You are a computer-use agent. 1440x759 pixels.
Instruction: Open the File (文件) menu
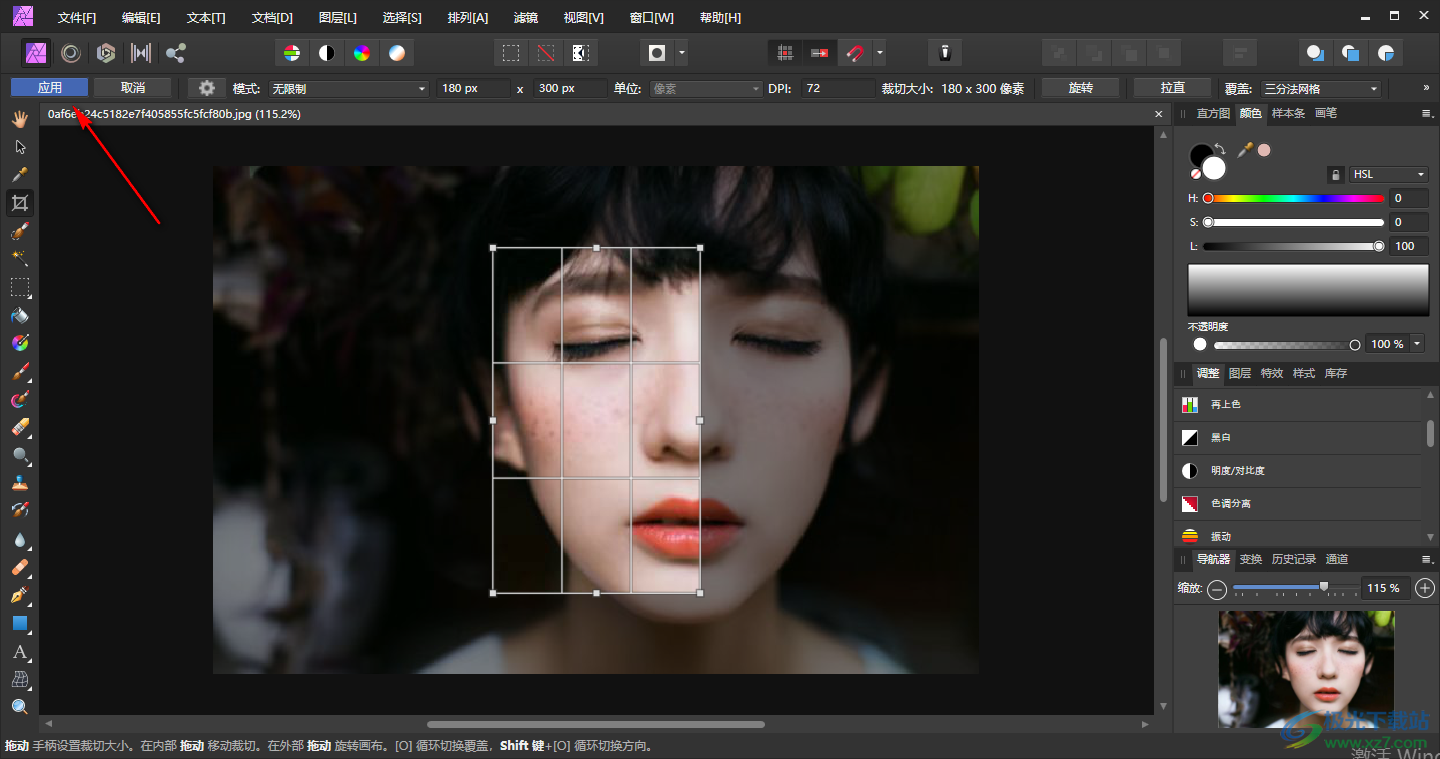(x=77, y=18)
